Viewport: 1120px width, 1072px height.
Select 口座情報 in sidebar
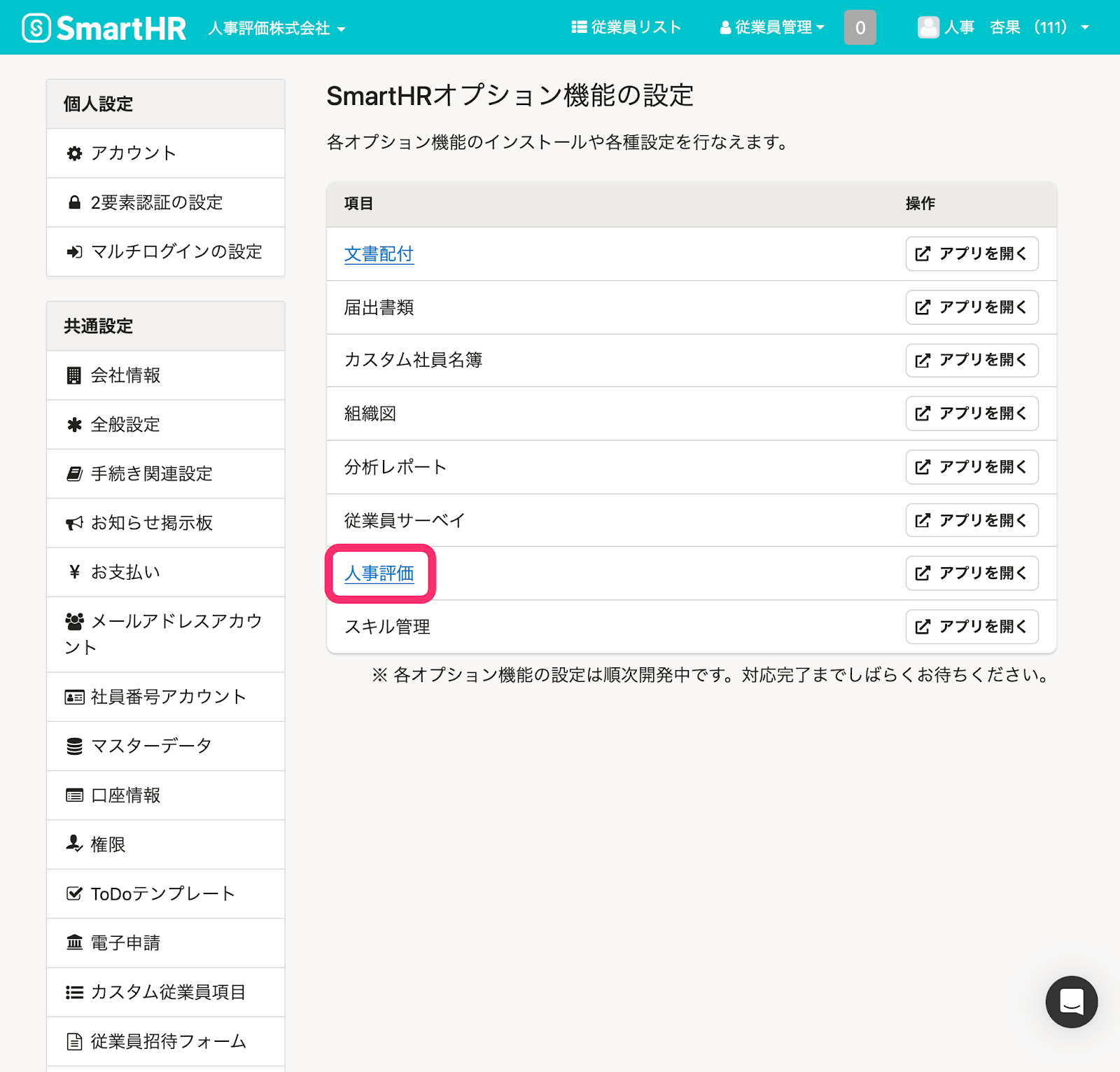(x=166, y=795)
